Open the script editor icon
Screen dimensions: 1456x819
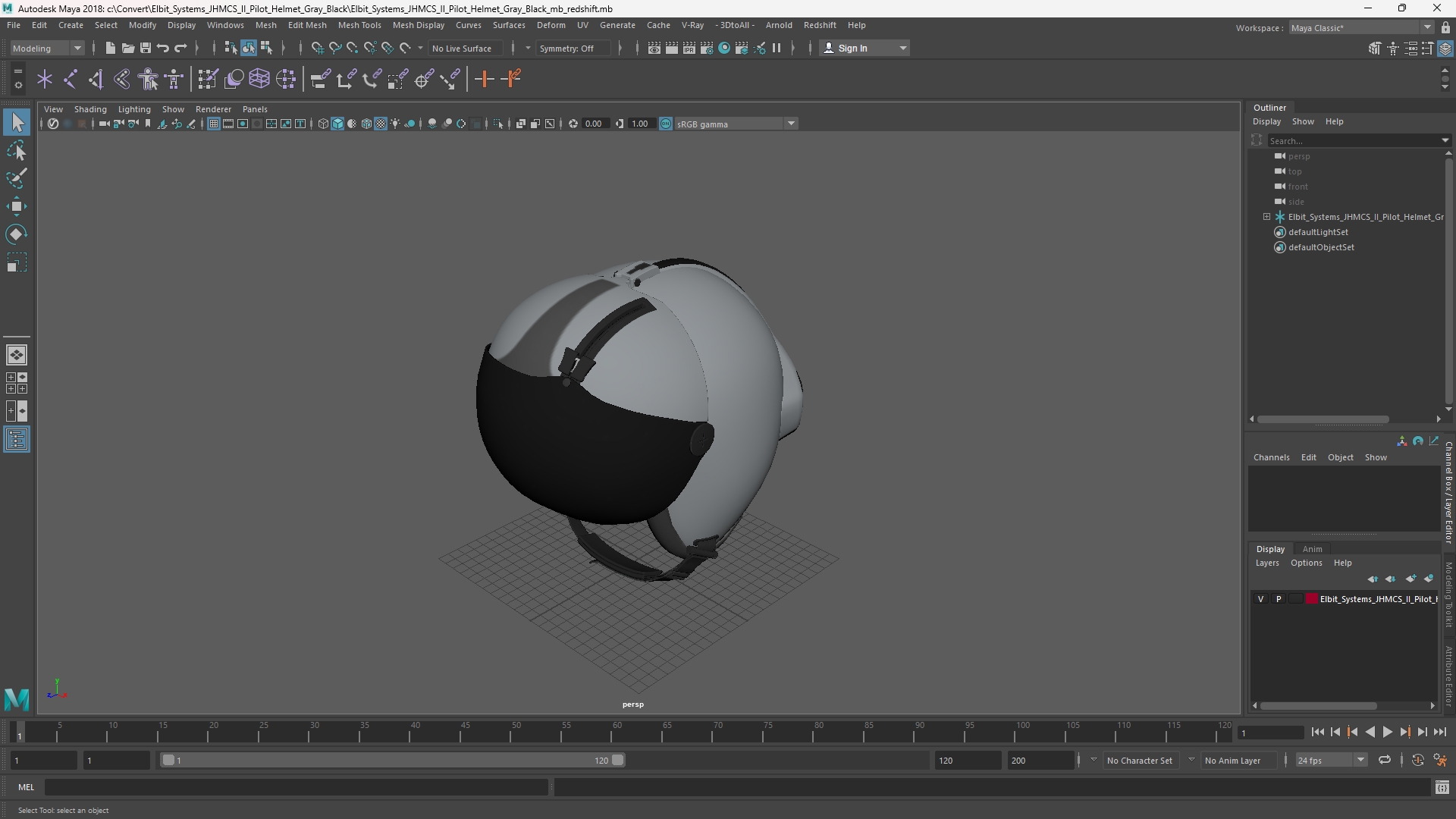(x=1442, y=788)
